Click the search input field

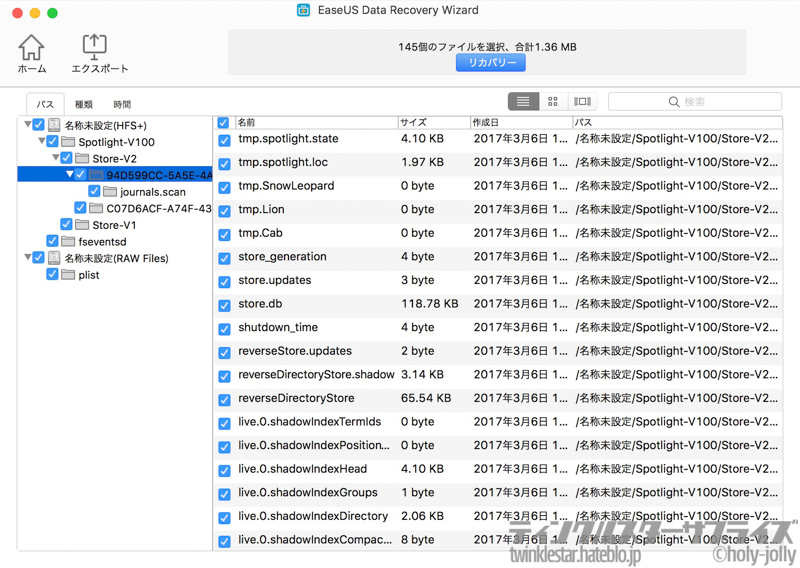(x=694, y=102)
